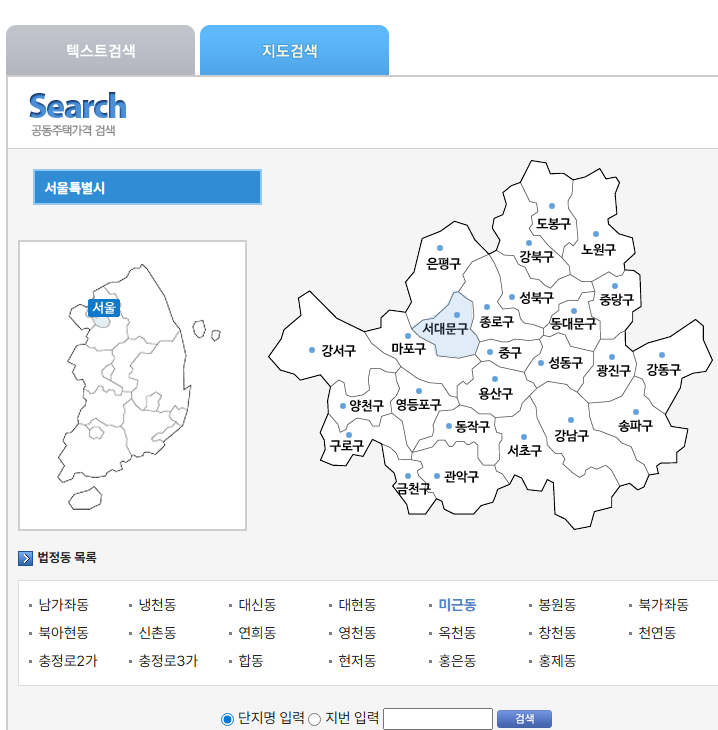This screenshot has height=730, width=718.
Task: Select 충정로3가 link
Action: click(x=168, y=661)
